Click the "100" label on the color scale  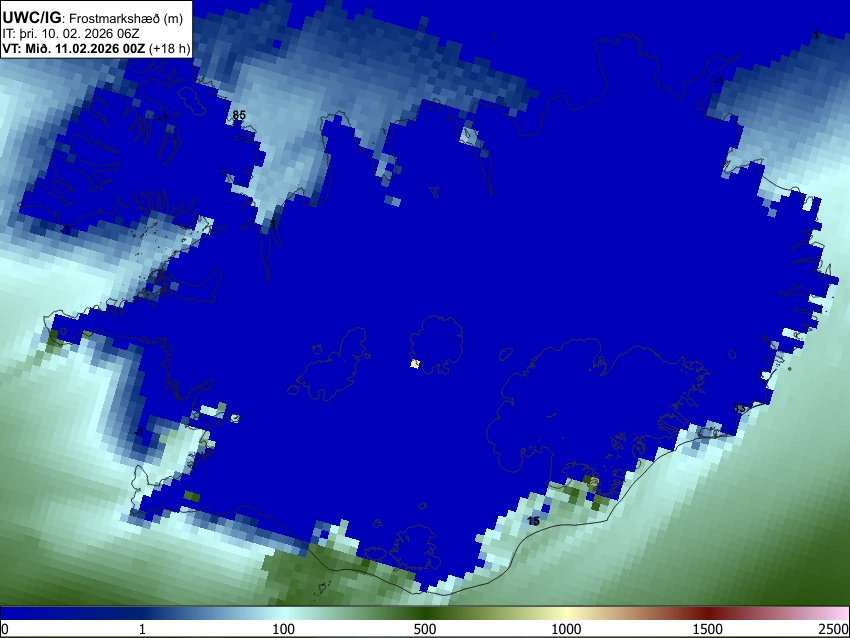284,629
